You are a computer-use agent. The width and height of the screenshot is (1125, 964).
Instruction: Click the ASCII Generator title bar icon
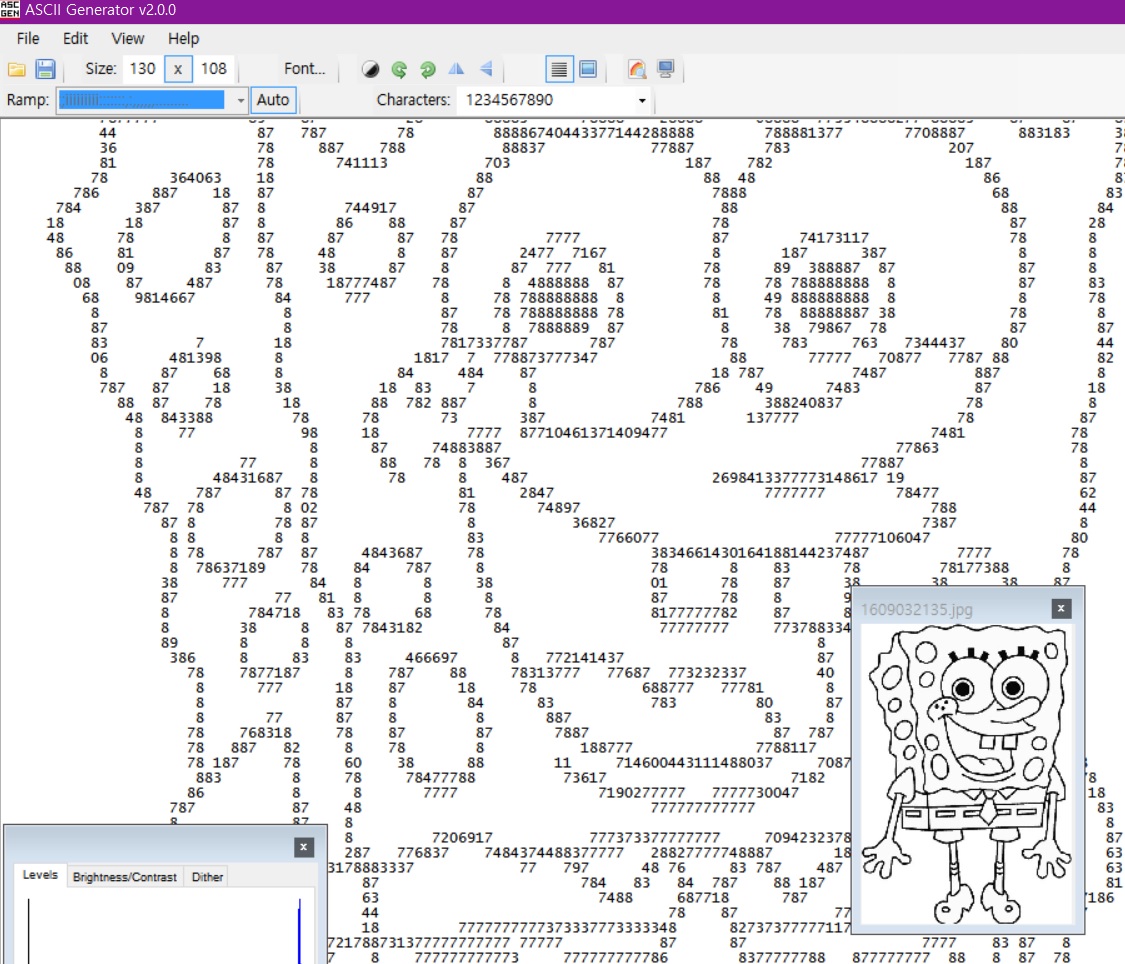[x=10, y=9]
